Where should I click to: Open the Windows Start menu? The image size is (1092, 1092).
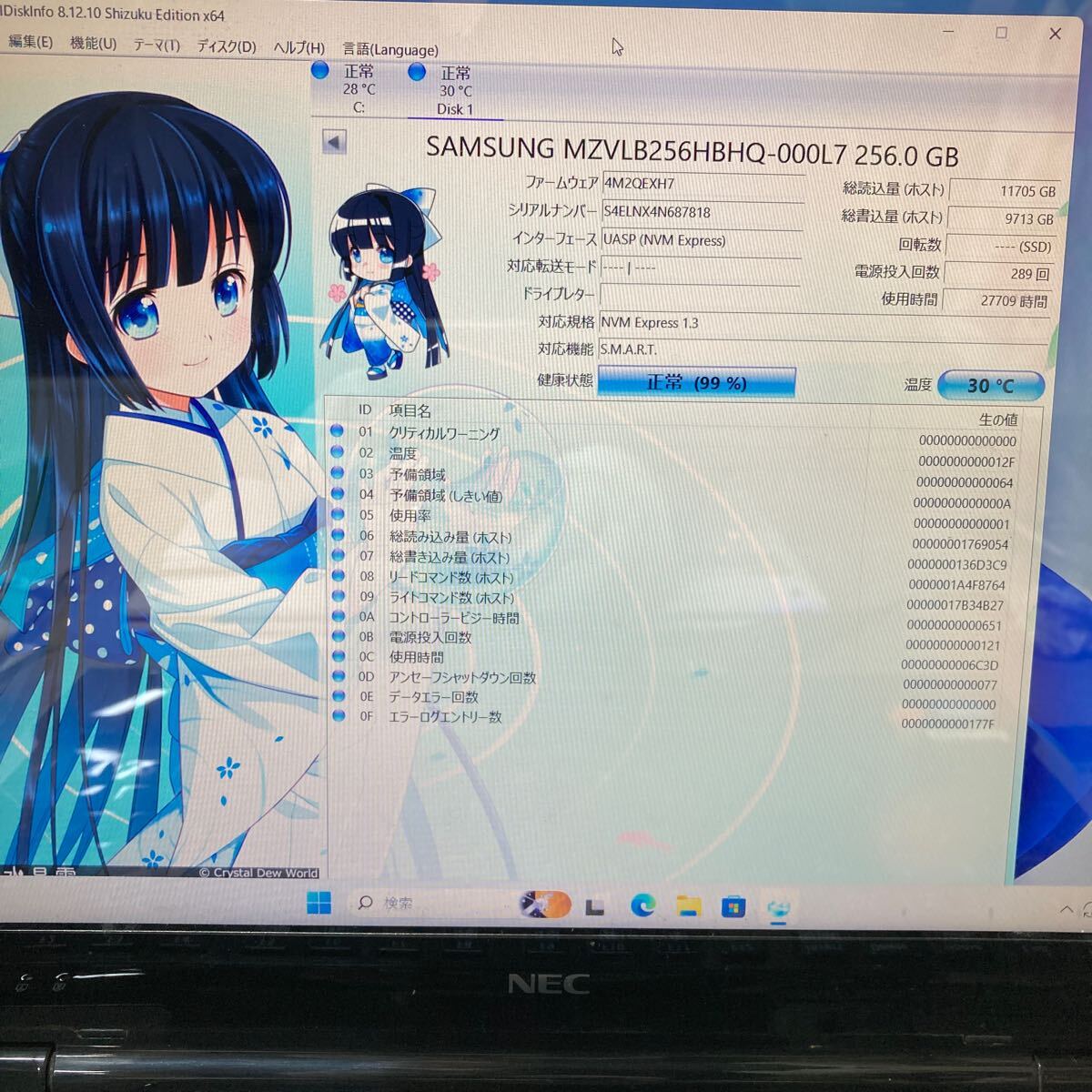click(x=319, y=903)
